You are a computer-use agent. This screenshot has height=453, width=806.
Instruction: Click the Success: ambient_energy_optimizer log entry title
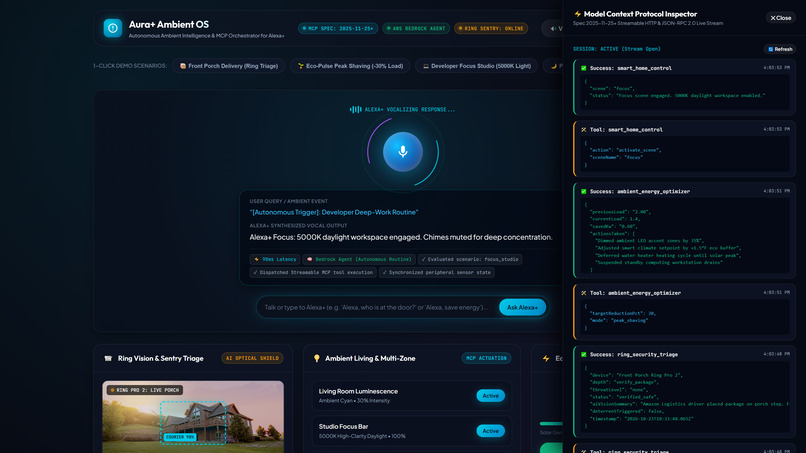click(x=640, y=191)
